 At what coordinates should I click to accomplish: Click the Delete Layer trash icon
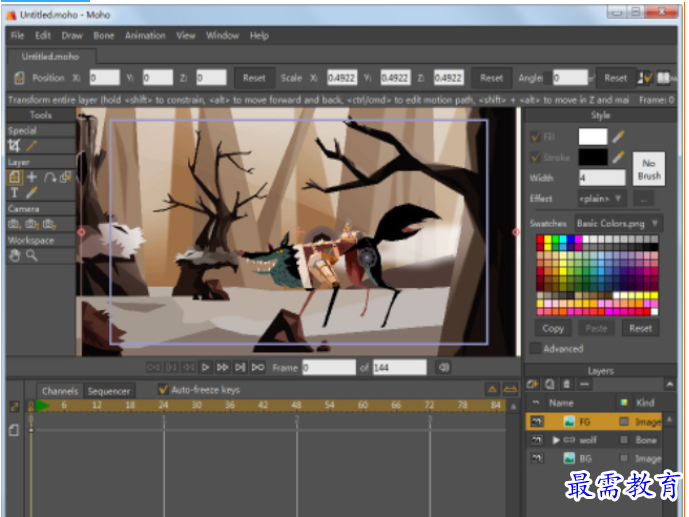(567, 384)
